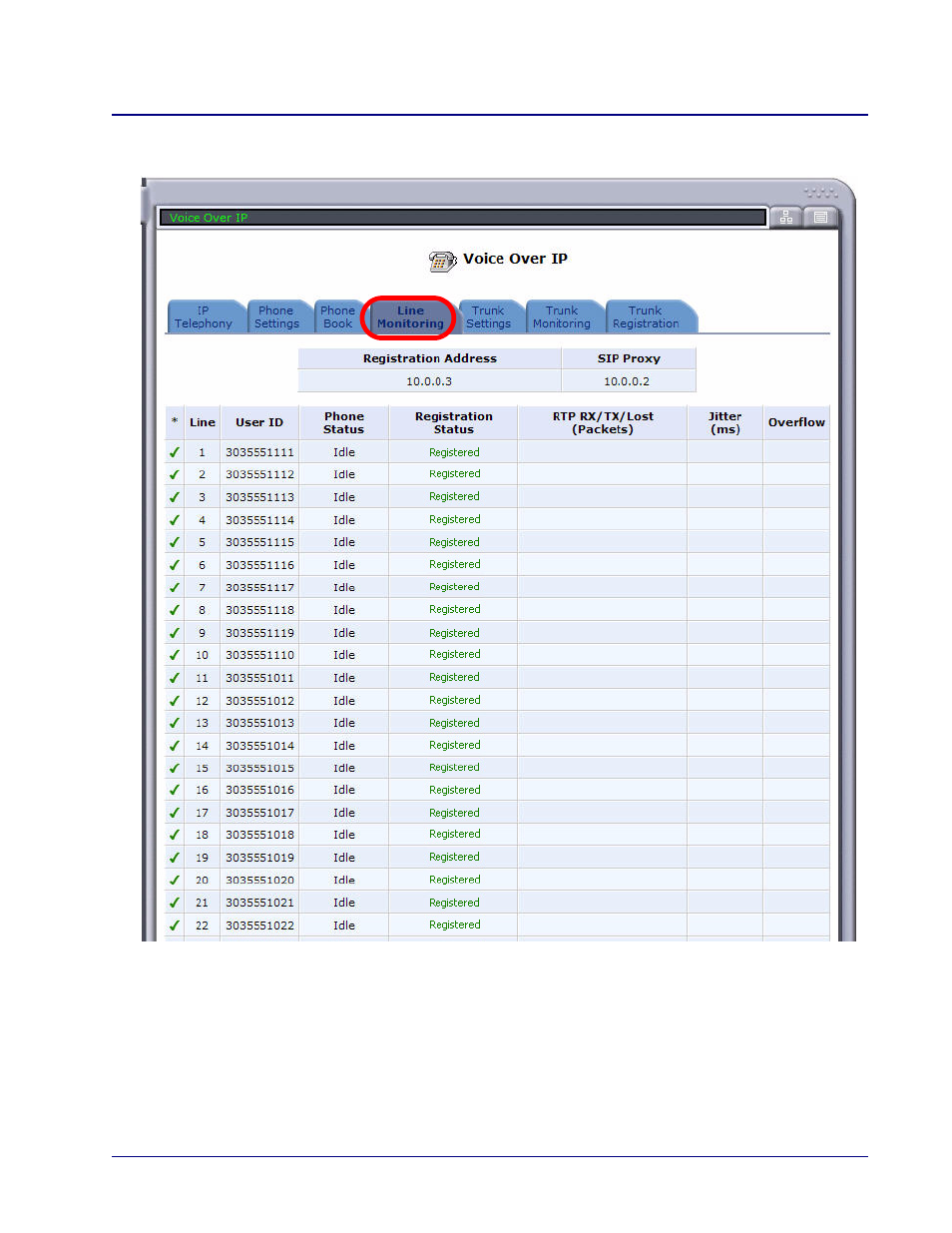Image resolution: width=952 pixels, height=1233 pixels.
Task: Click the SIP Proxy header
Action: tap(629, 358)
